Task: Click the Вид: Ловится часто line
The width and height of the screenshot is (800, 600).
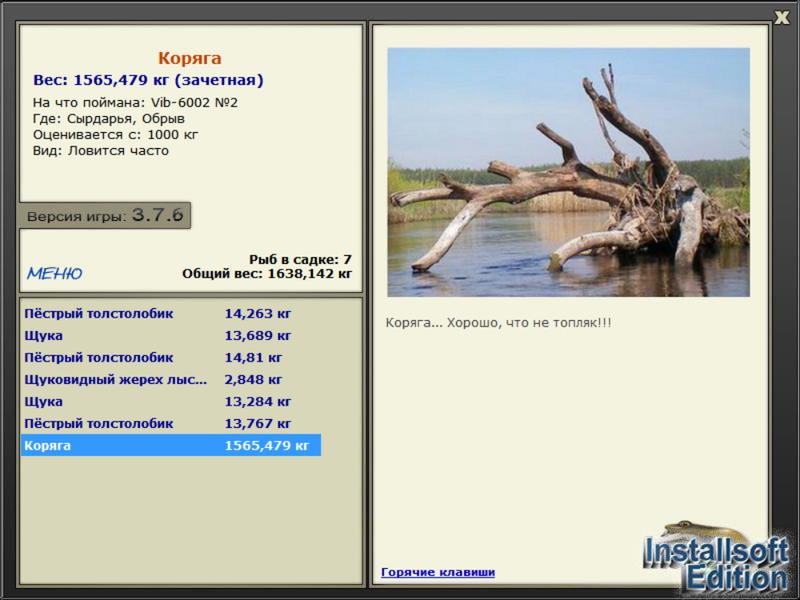Action: click(101, 151)
